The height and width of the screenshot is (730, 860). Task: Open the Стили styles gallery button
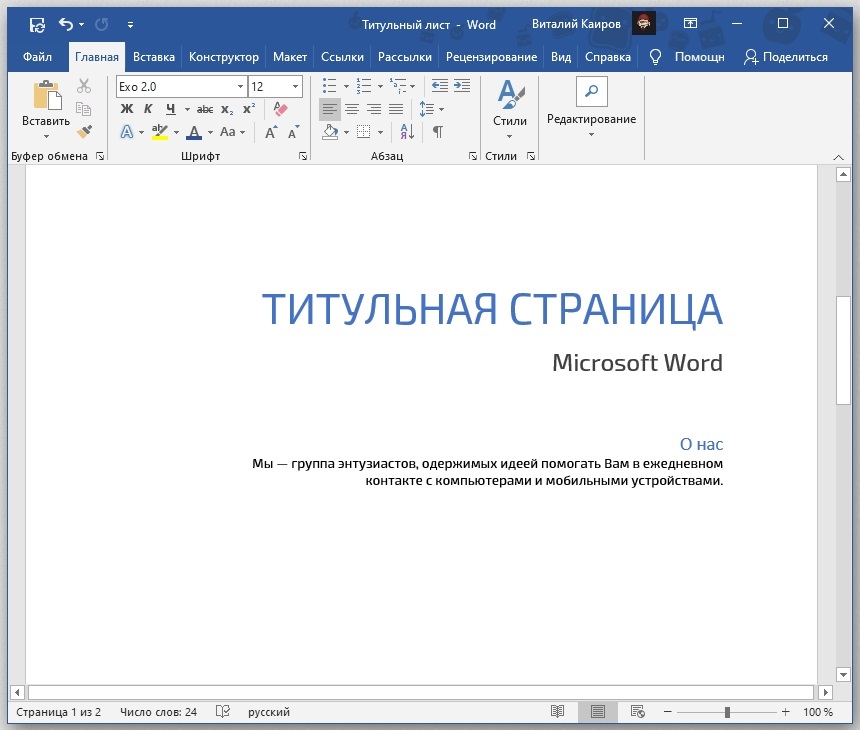(510, 110)
